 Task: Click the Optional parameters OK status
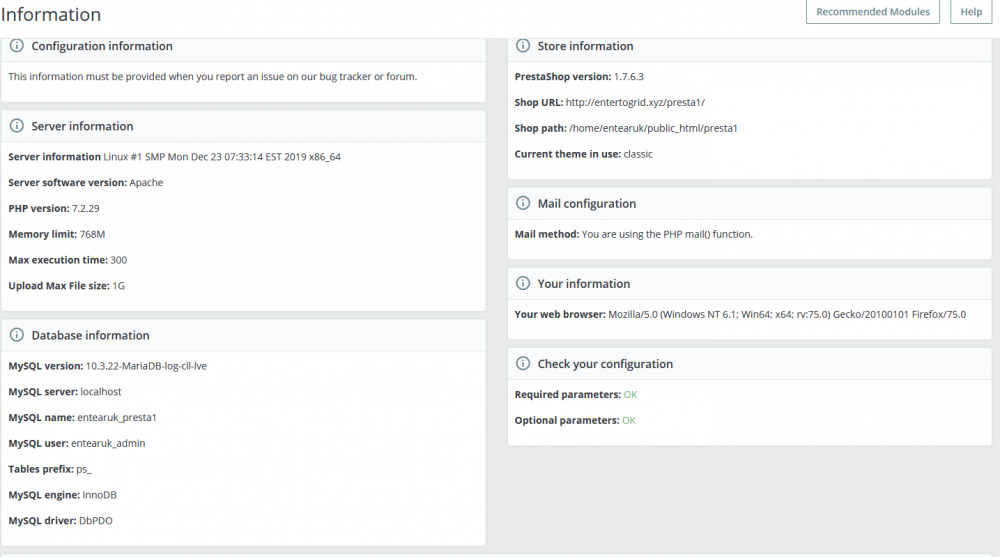point(629,421)
